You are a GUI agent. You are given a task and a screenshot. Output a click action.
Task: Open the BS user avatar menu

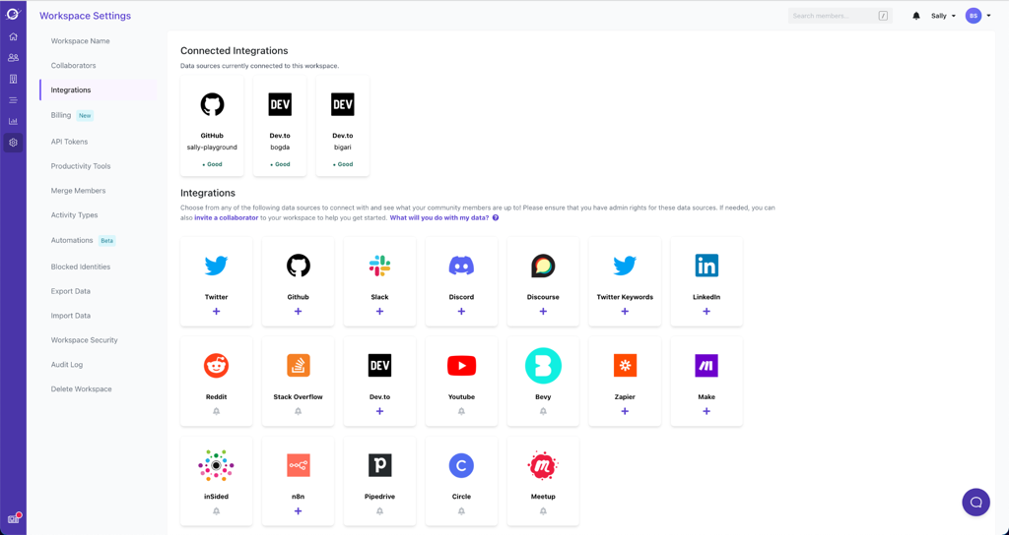[x=978, y=16]
